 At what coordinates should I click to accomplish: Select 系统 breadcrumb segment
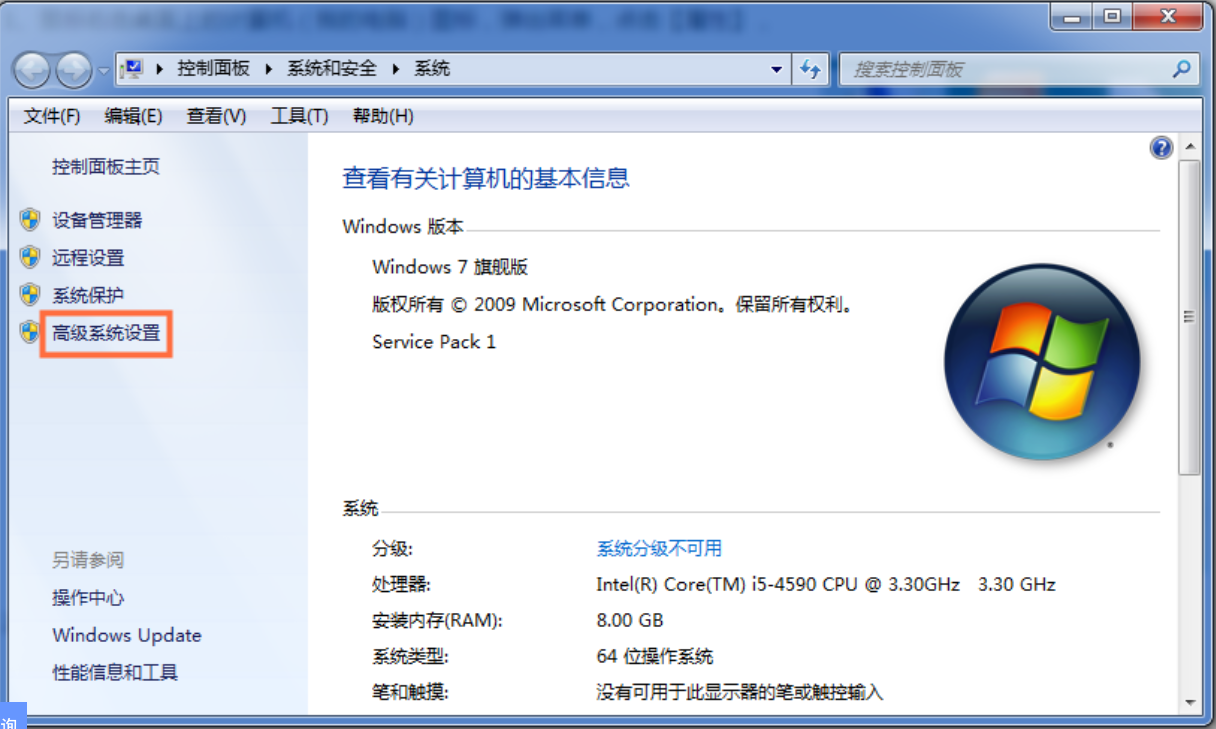432,68
